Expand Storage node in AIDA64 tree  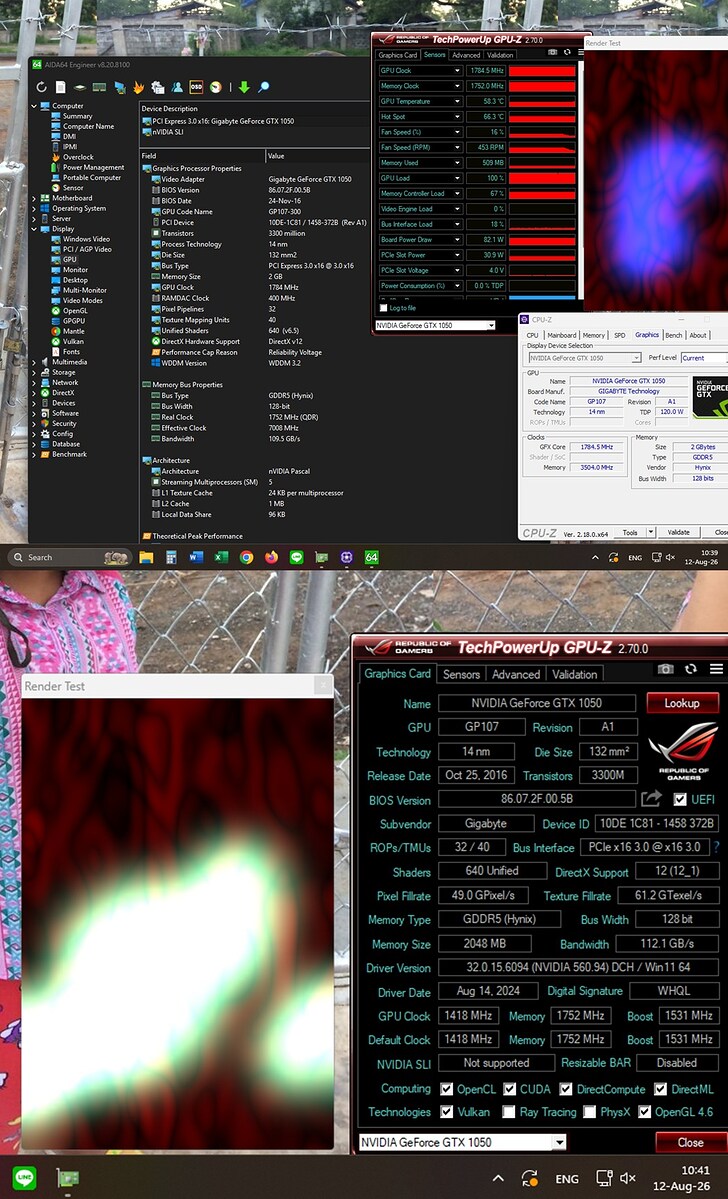click(x=34, y=372)
